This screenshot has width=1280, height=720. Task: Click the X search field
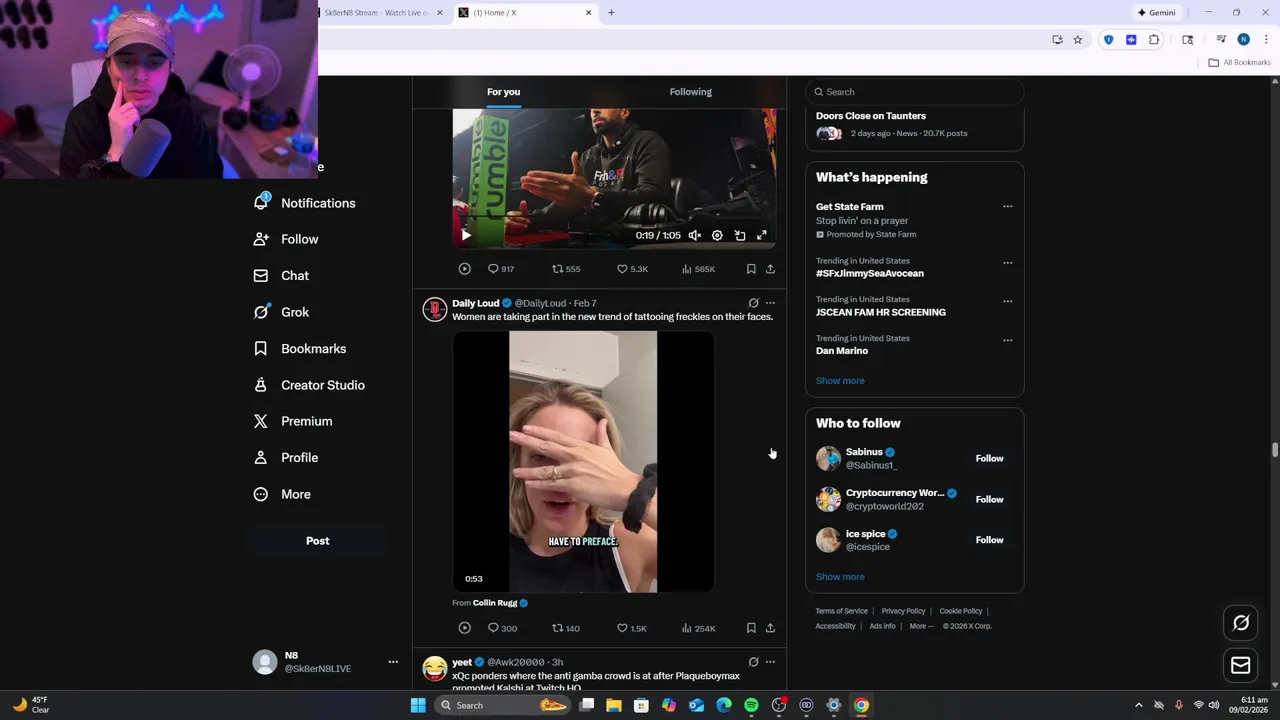[915, 92]
